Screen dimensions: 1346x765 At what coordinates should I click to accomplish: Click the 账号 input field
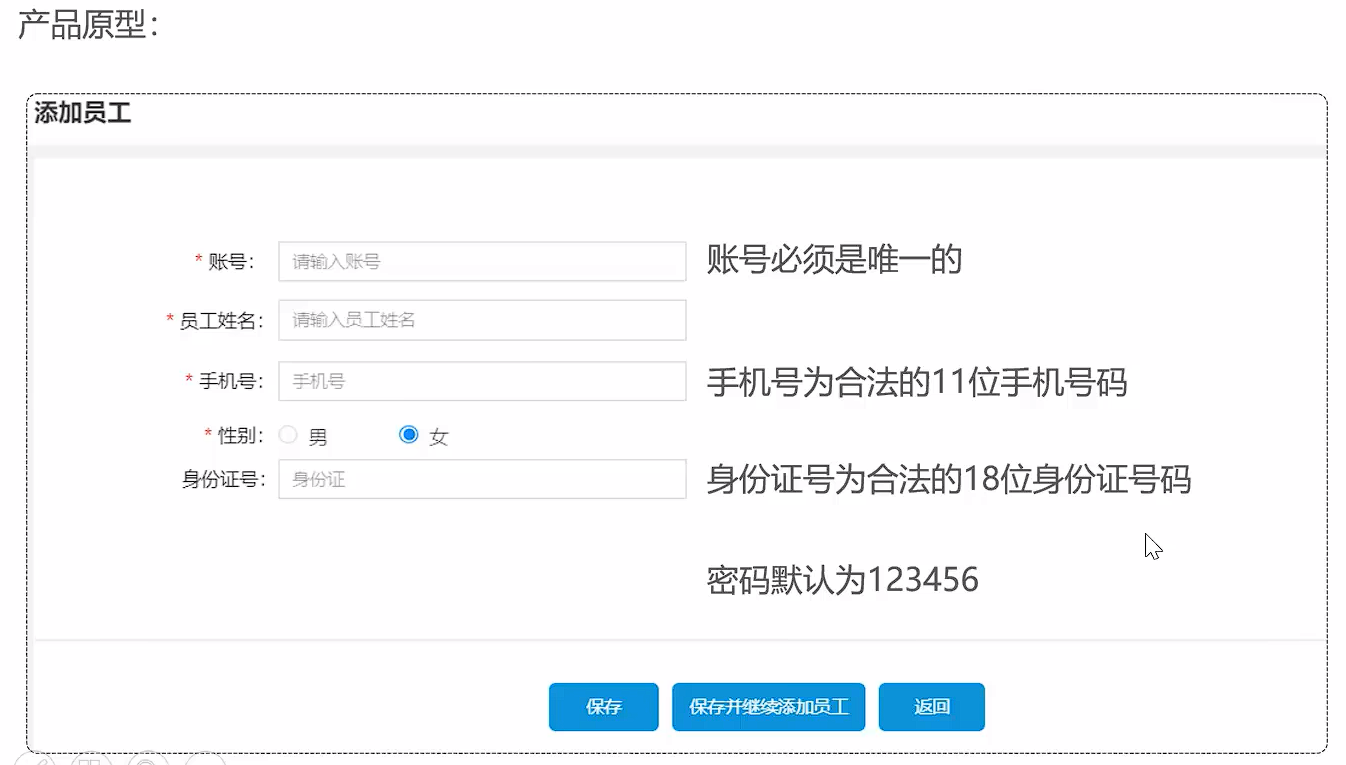[x=481, y=262]
